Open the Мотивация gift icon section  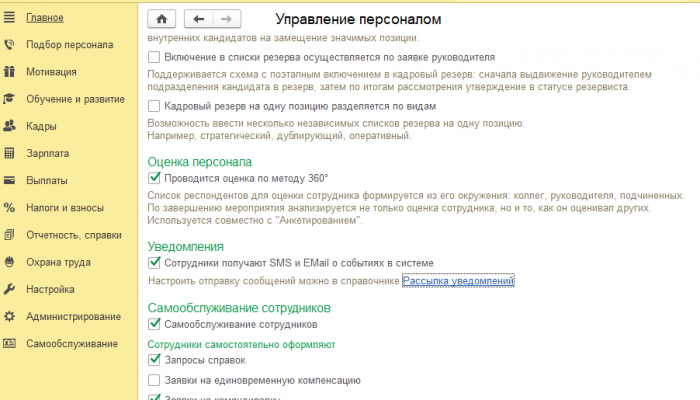(52, 72)
